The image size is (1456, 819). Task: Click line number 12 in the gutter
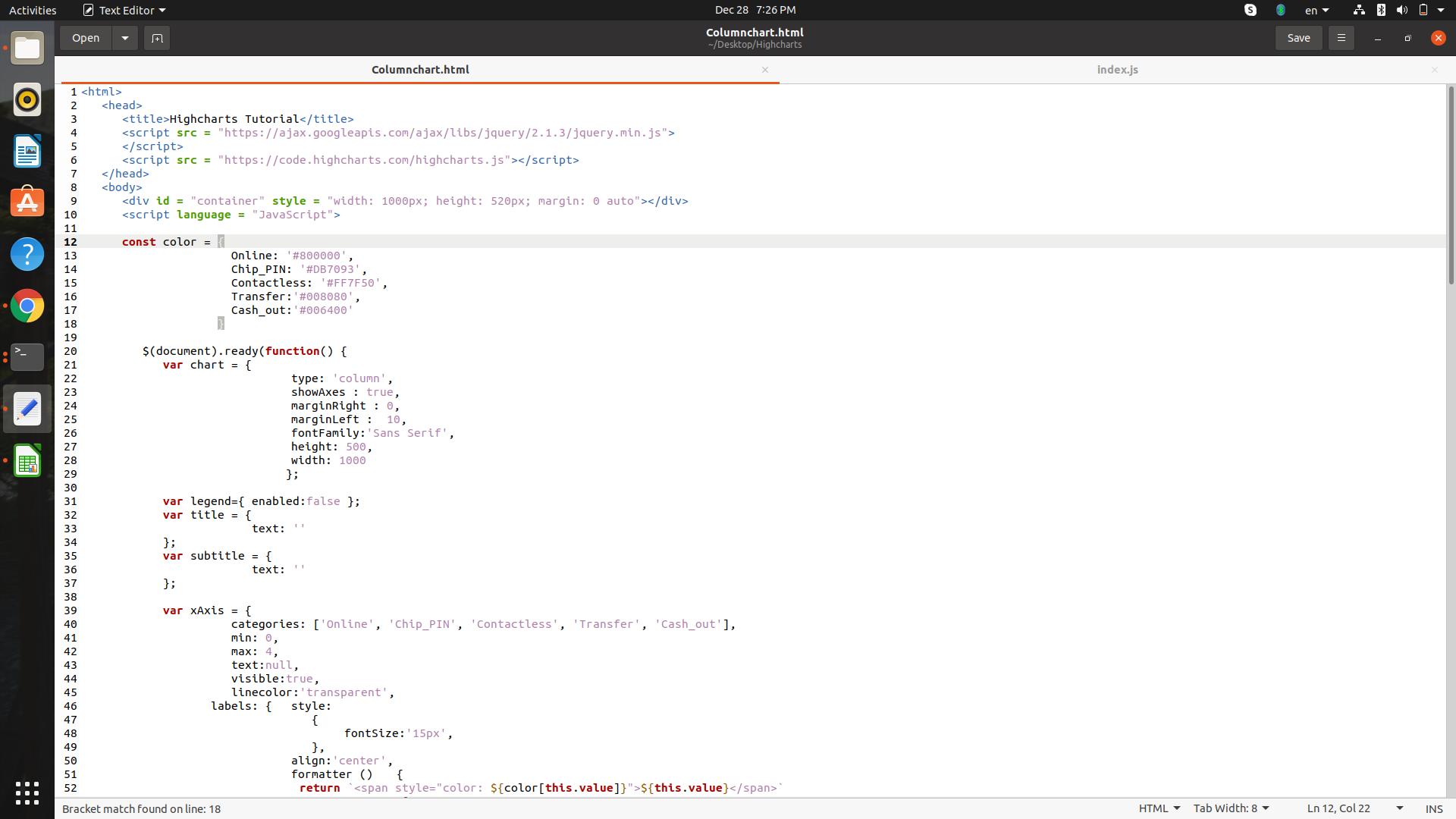pyautogui.click(x=71, y=242)
